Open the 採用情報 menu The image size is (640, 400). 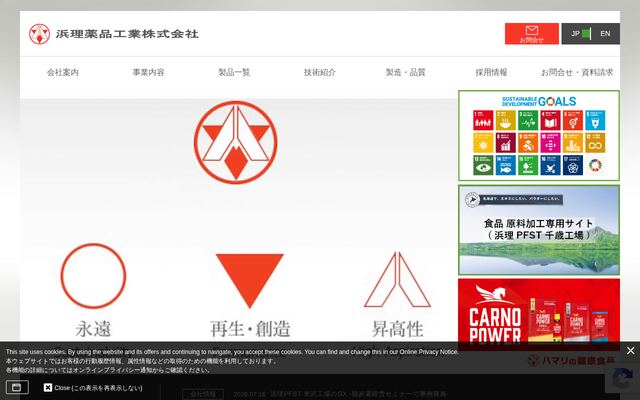[491, 72]
